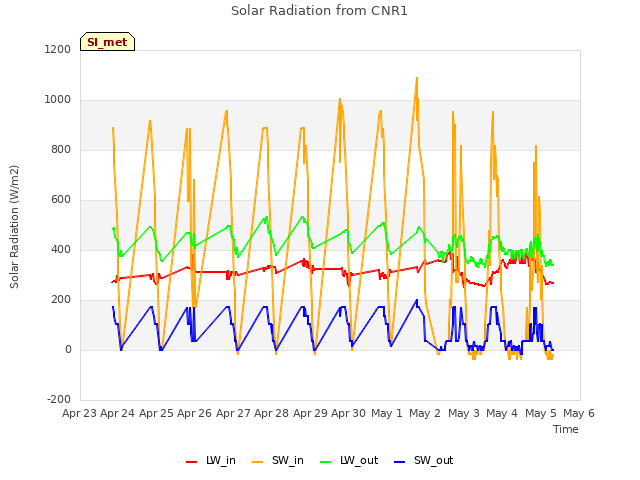
Task: Click the May 4 x-axis tick label
Action: point(502,413)
